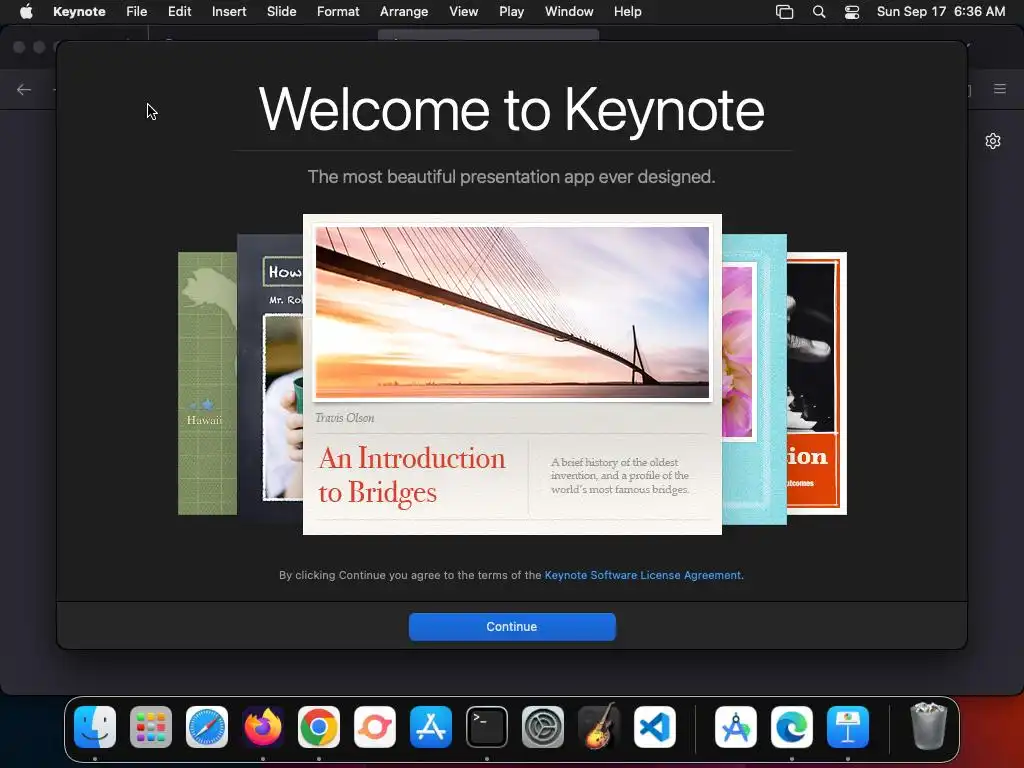Viewport: 1024px width, 768px height.
Task: Launch Microsoft Edge from the Dock
Action: 792,727
